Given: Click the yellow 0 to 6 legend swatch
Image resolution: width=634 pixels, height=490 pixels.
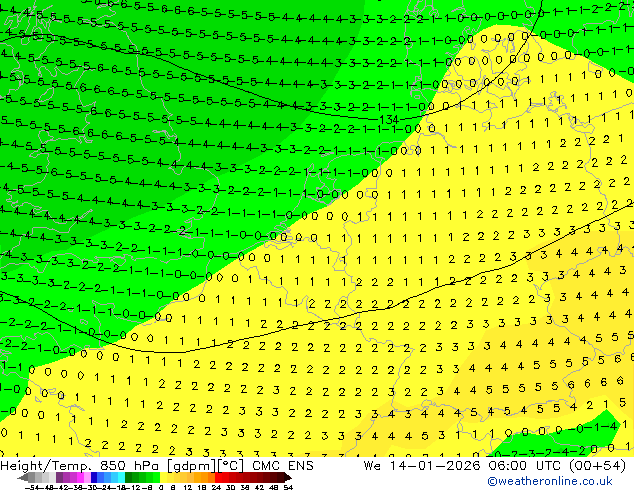Looking at the screenshot, I should click(x=164, y=477).
